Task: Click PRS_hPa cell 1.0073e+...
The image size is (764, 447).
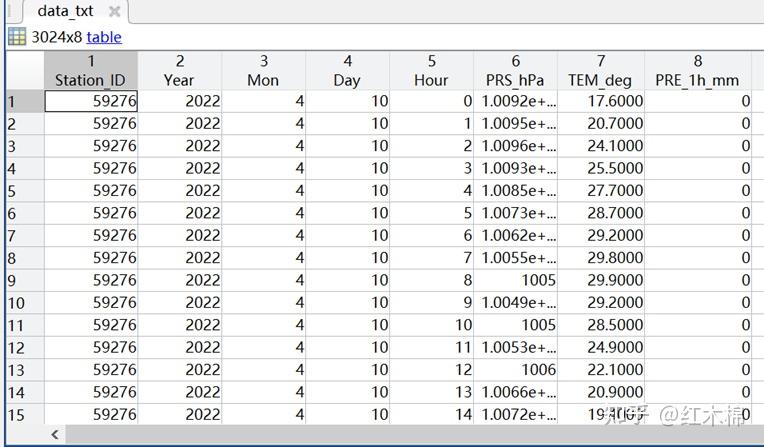Action: coord(516,214)
